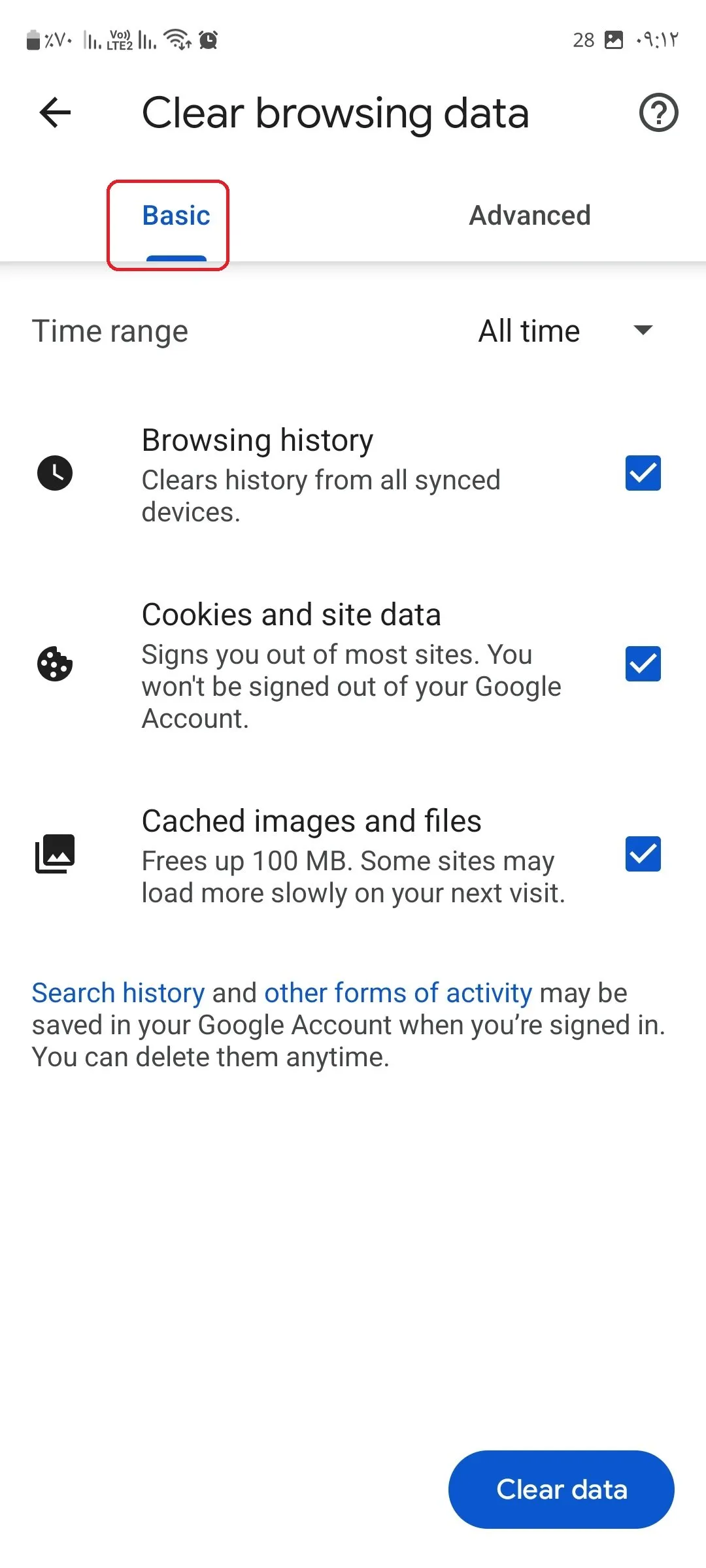Tap the image notification icon in status bar

click(x=614, y=40)
